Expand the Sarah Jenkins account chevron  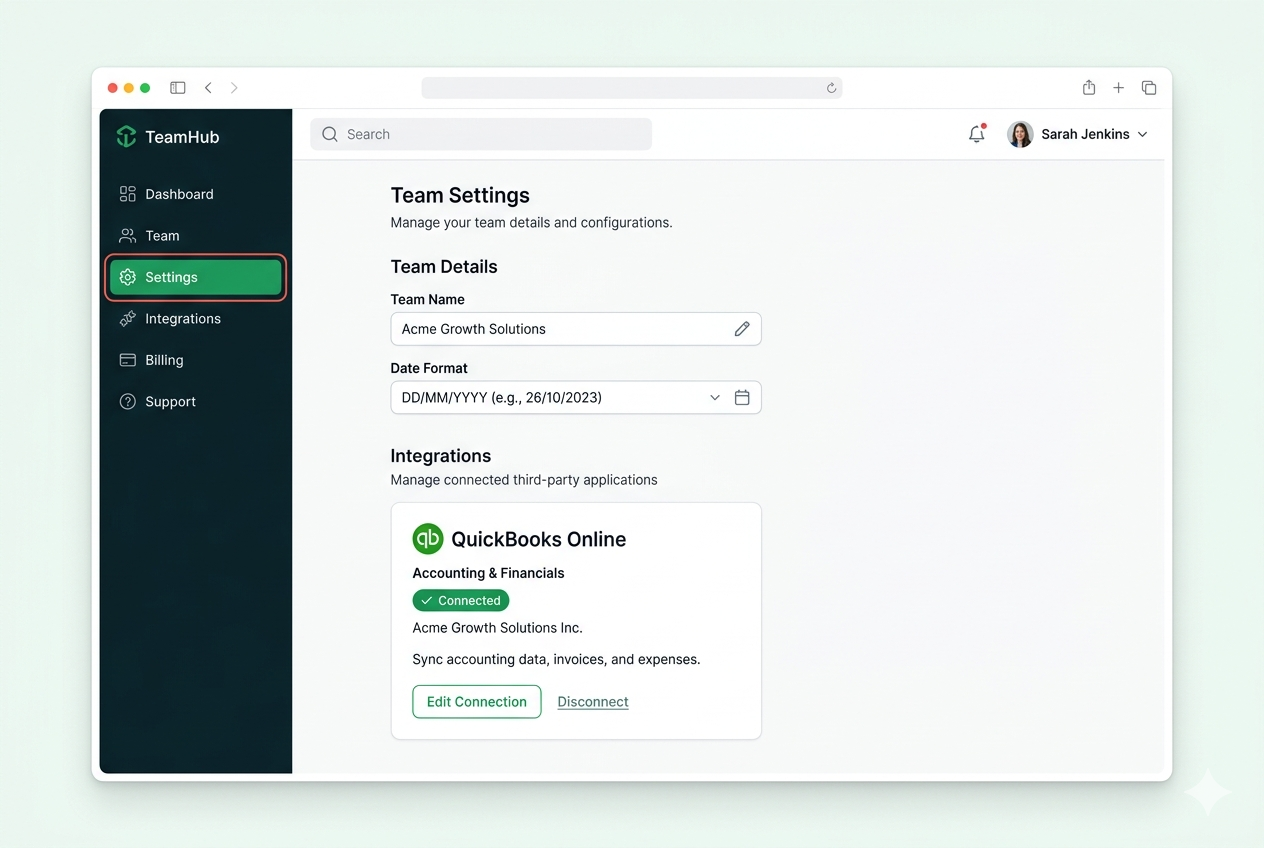coord(1143,134)
